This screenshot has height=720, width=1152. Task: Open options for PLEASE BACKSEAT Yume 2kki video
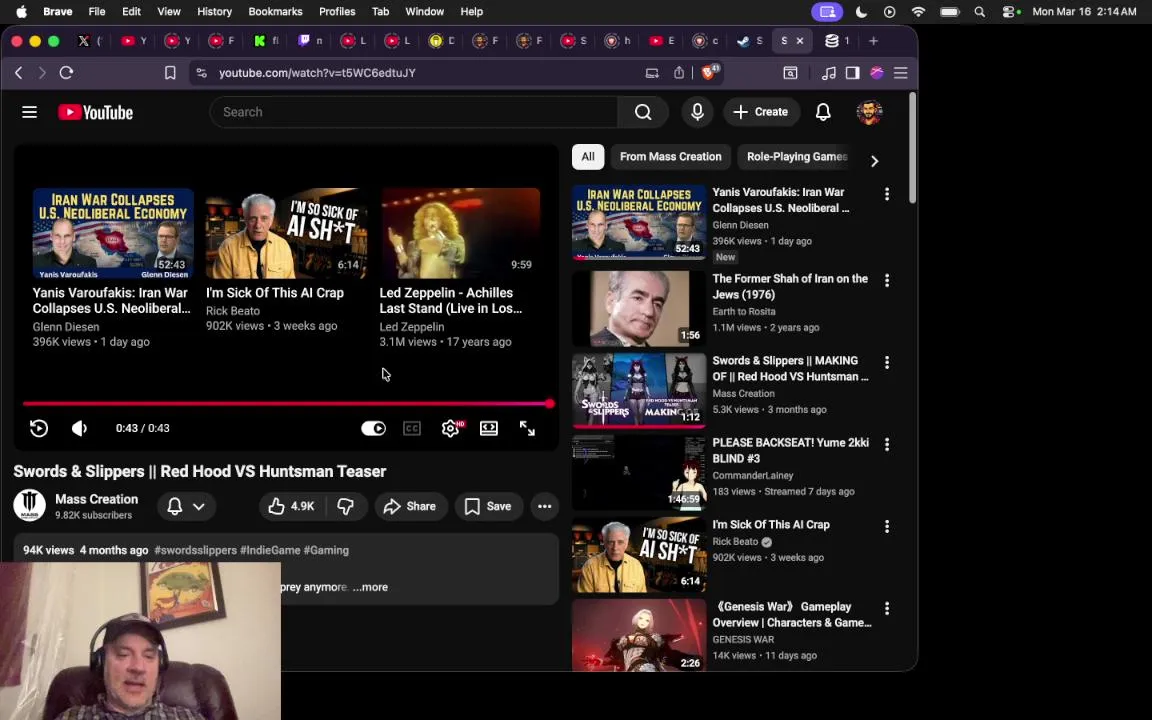[887, 444]
